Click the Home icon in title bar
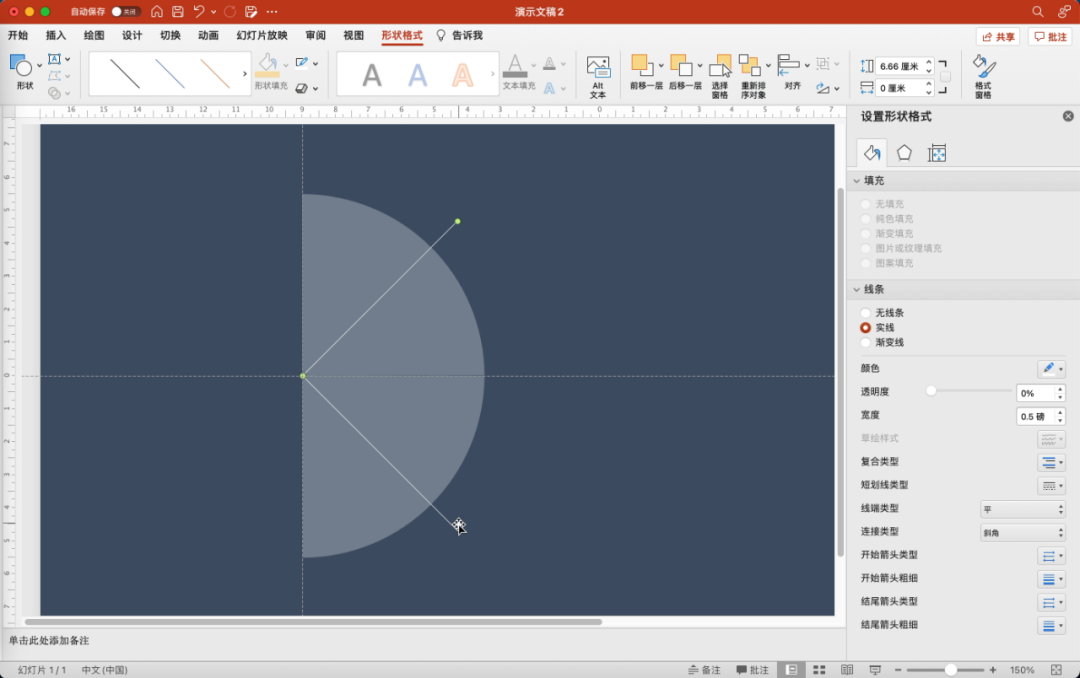This screenshot has height=678, width=1080. (157, 12)
